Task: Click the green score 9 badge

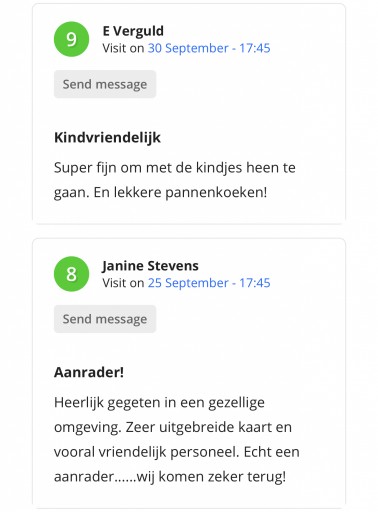Action: point(71,39)
